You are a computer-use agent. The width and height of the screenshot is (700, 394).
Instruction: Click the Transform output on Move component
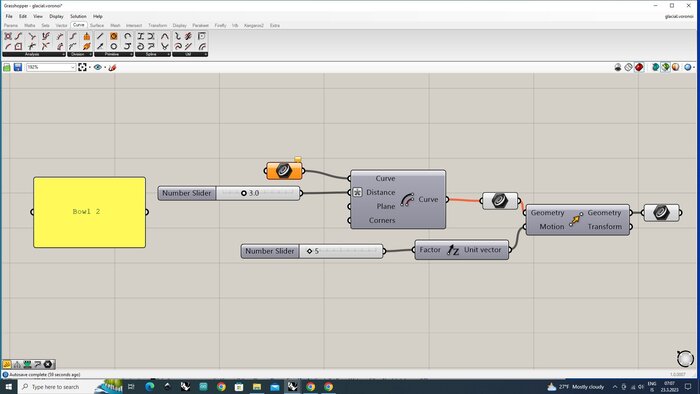pyautogui.click(x=604, y=227)
